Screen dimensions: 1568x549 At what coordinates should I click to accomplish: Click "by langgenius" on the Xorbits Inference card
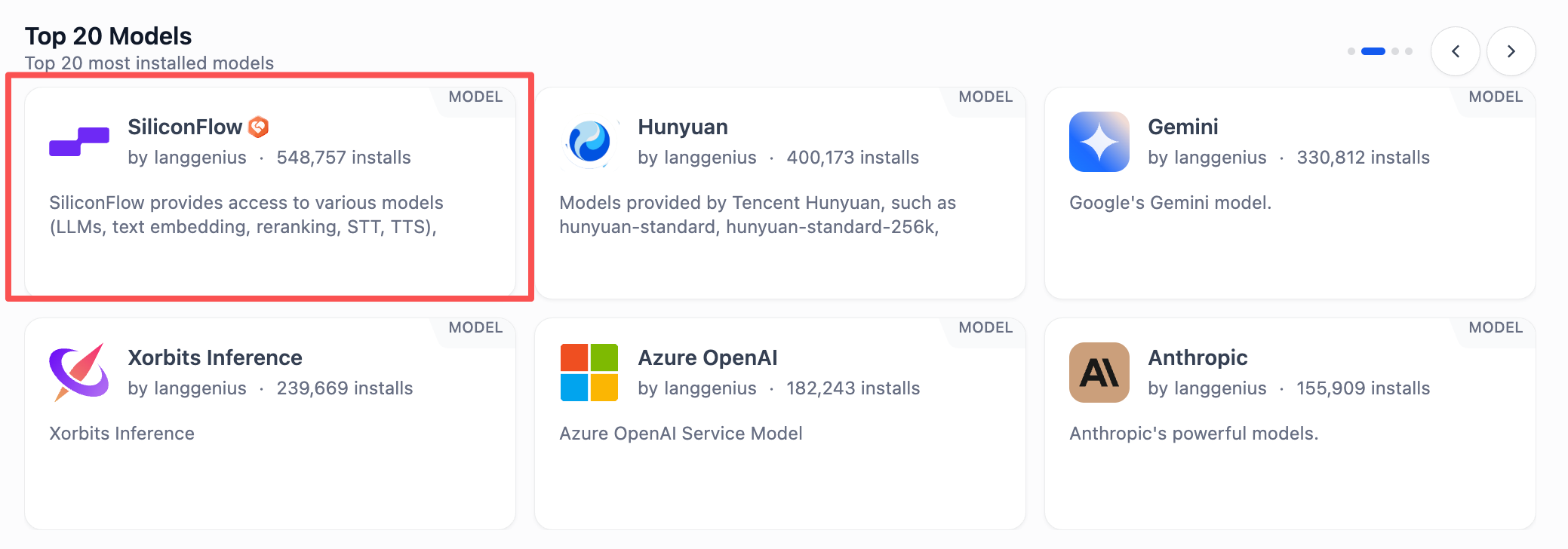click(x=187, y=388)
